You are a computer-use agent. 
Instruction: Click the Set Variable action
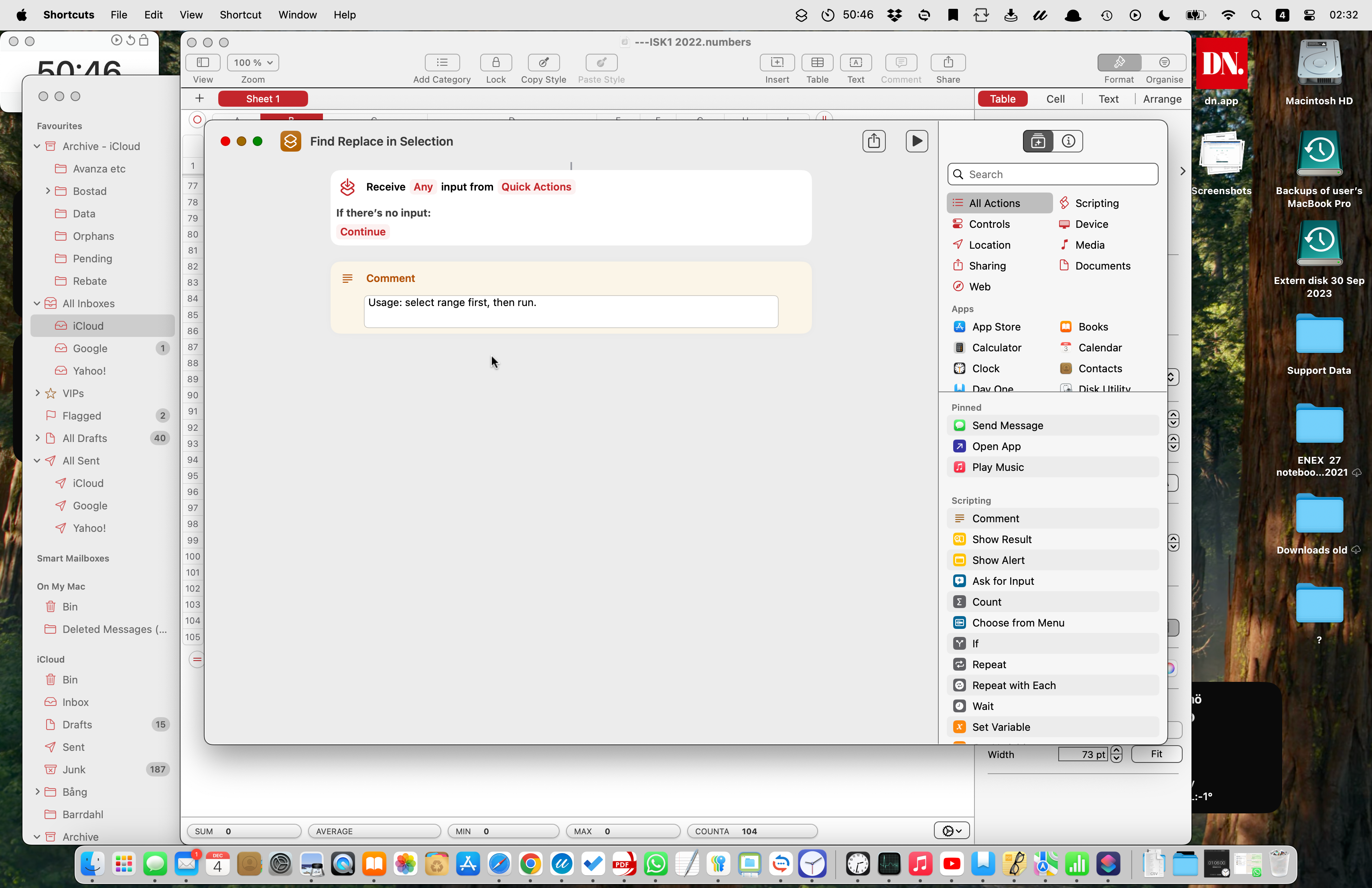(1001, 727)
